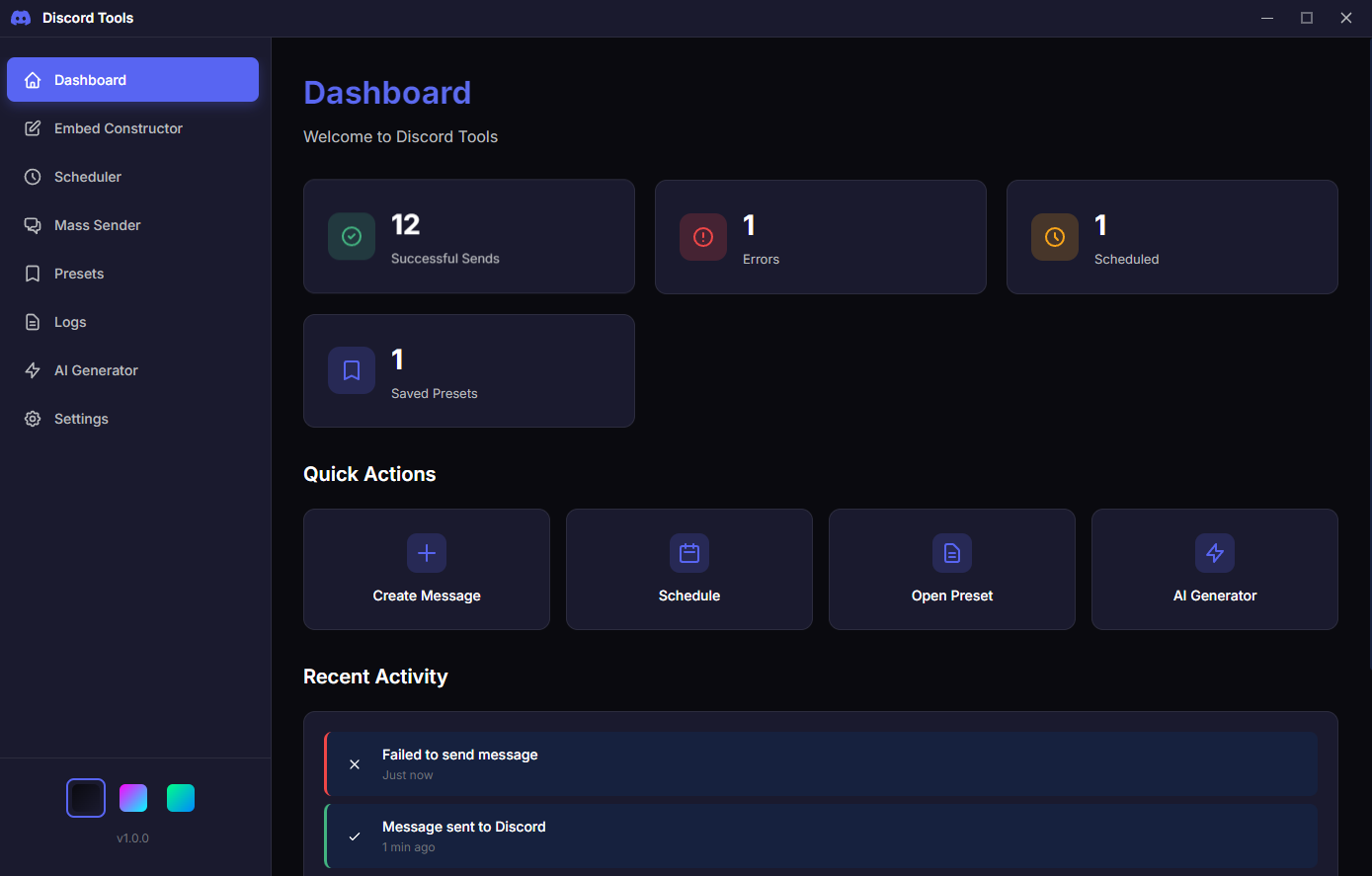Viewport: 1372px width, 876px height.
Task: Click the plus icon inside Create Message
Action: (x=426, y=553)
